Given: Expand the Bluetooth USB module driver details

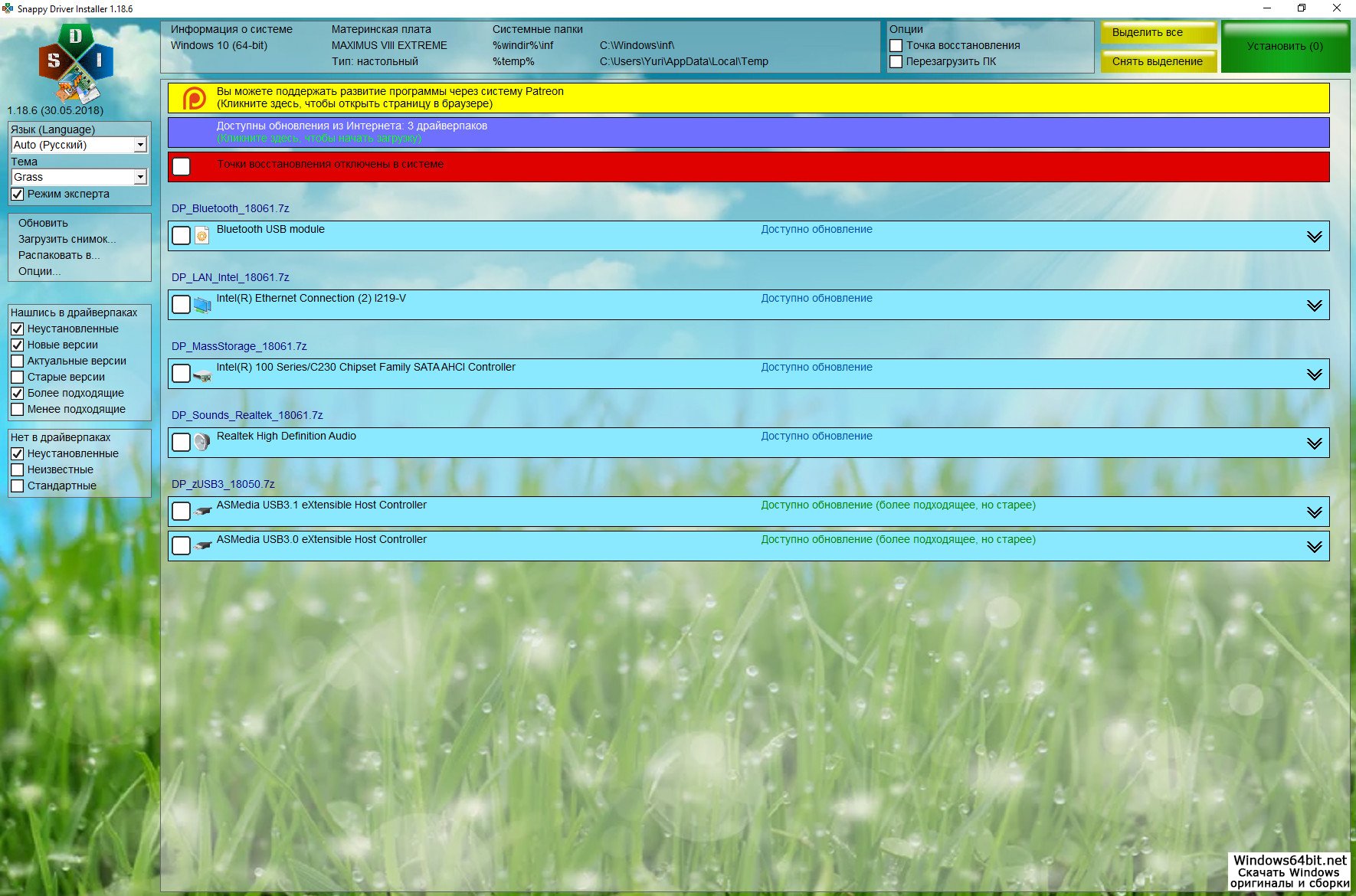Looking at the screenshot, I should 1314,237.
